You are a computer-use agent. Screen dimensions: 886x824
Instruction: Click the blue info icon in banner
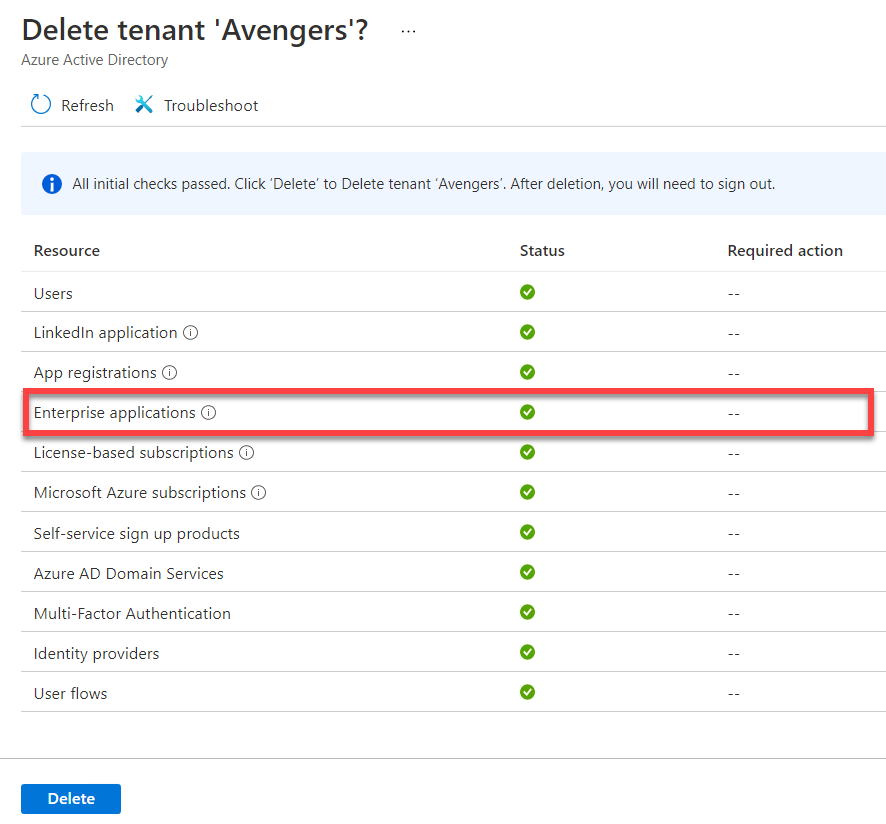pyautogui.click(x=52, y=184)
